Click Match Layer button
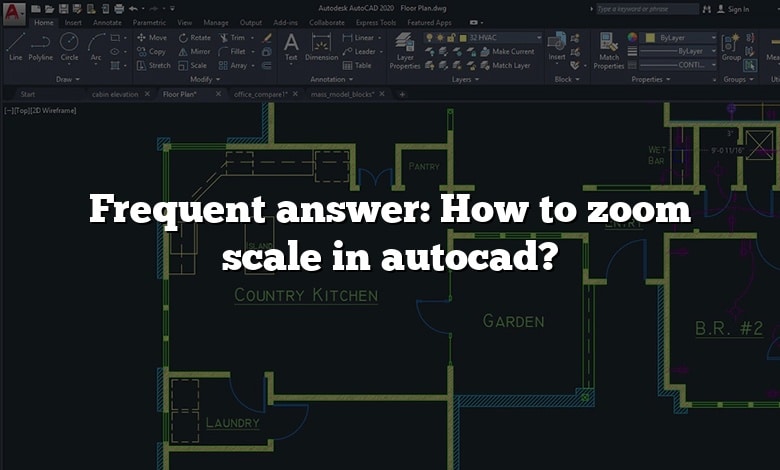Screen dimensions: 780x470 click(x=505, y=65)
